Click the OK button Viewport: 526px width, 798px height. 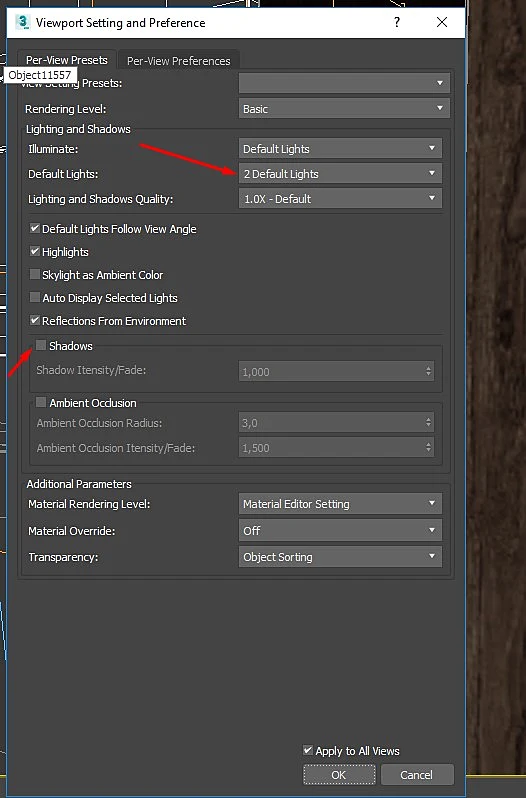coord(339,775)
